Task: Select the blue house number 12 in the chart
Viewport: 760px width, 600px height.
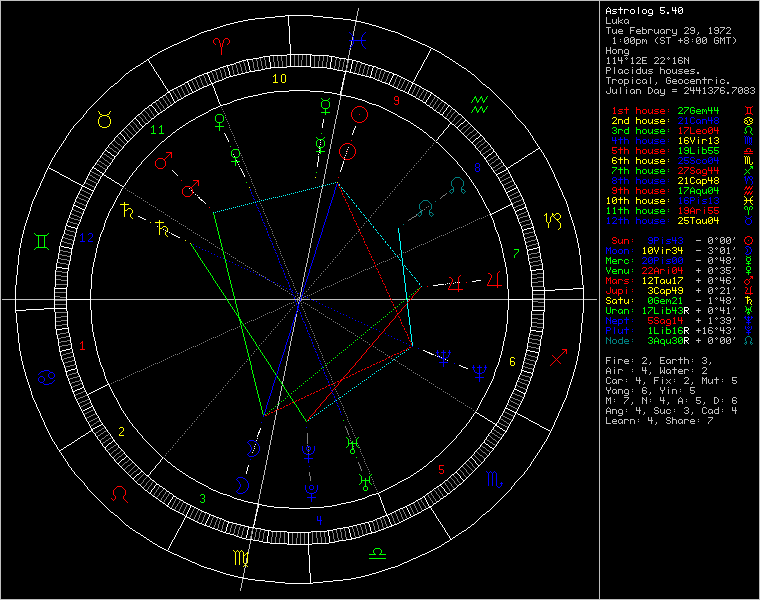Action: (x=86, y=238)
